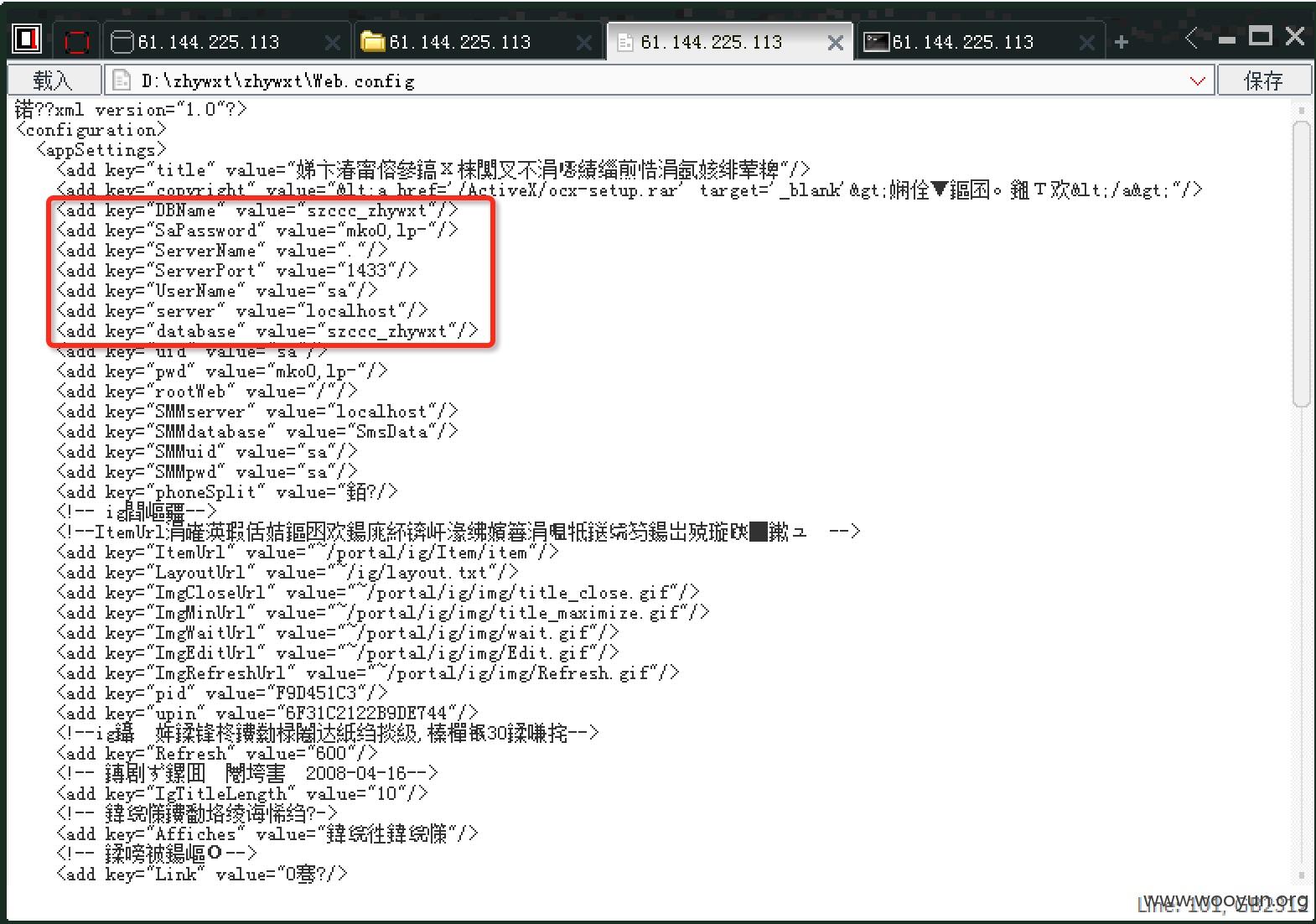
Task: Click the <configuration> line
Action: tap(91, 130)
